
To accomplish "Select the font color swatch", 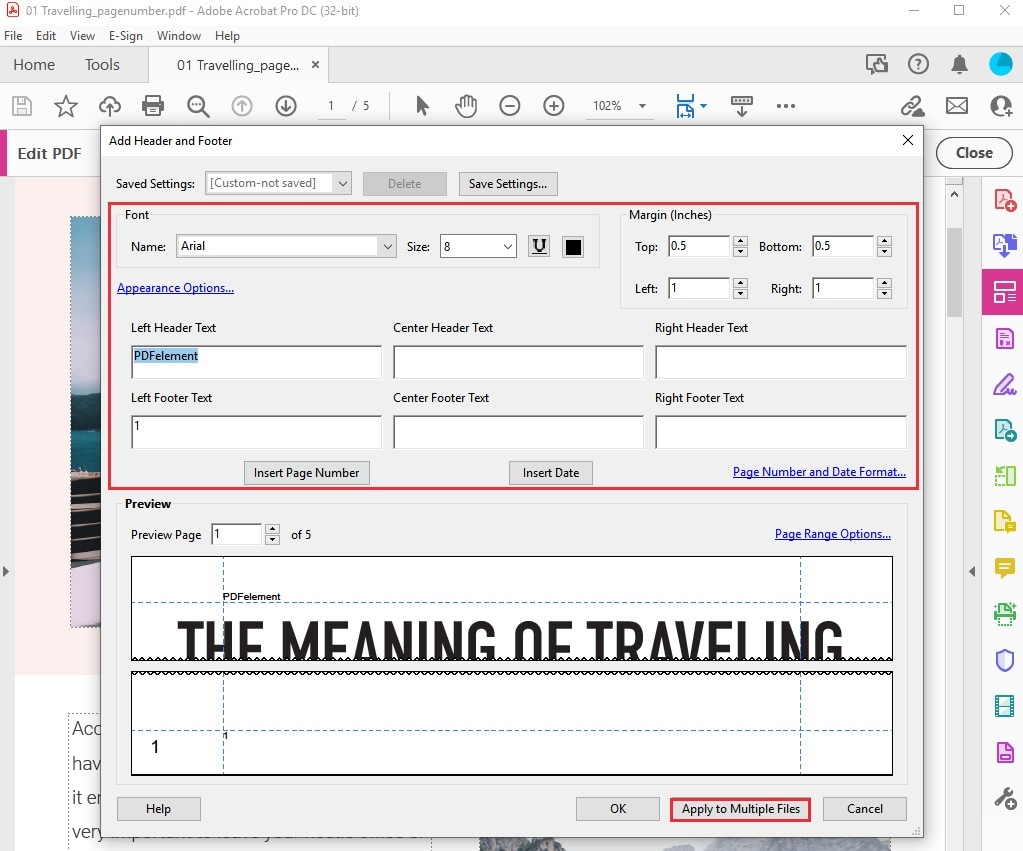I will tap(572, 246).
